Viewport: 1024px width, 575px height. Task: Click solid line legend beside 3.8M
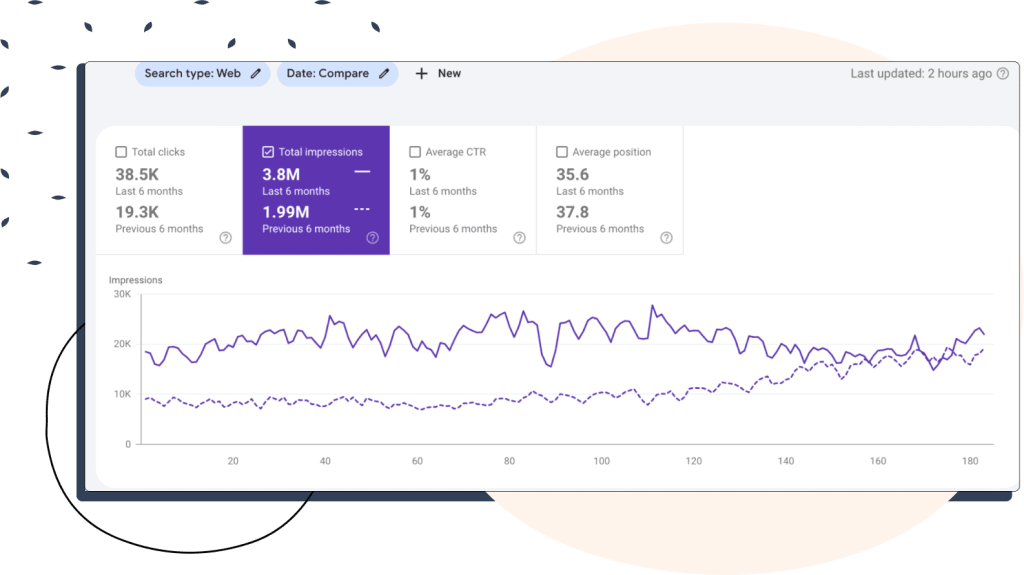point(362,172)
